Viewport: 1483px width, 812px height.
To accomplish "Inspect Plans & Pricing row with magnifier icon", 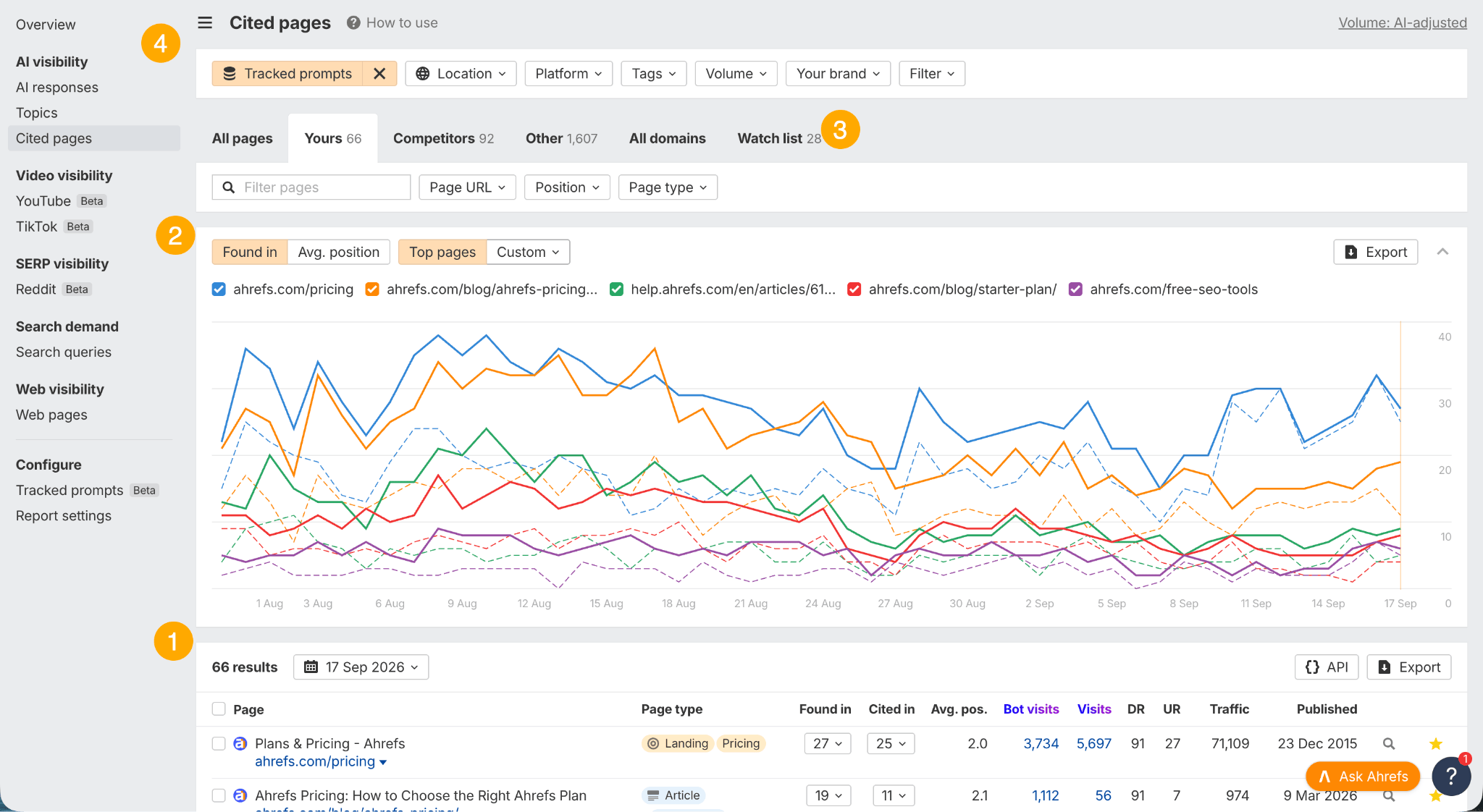I will tap(1389, 743).
